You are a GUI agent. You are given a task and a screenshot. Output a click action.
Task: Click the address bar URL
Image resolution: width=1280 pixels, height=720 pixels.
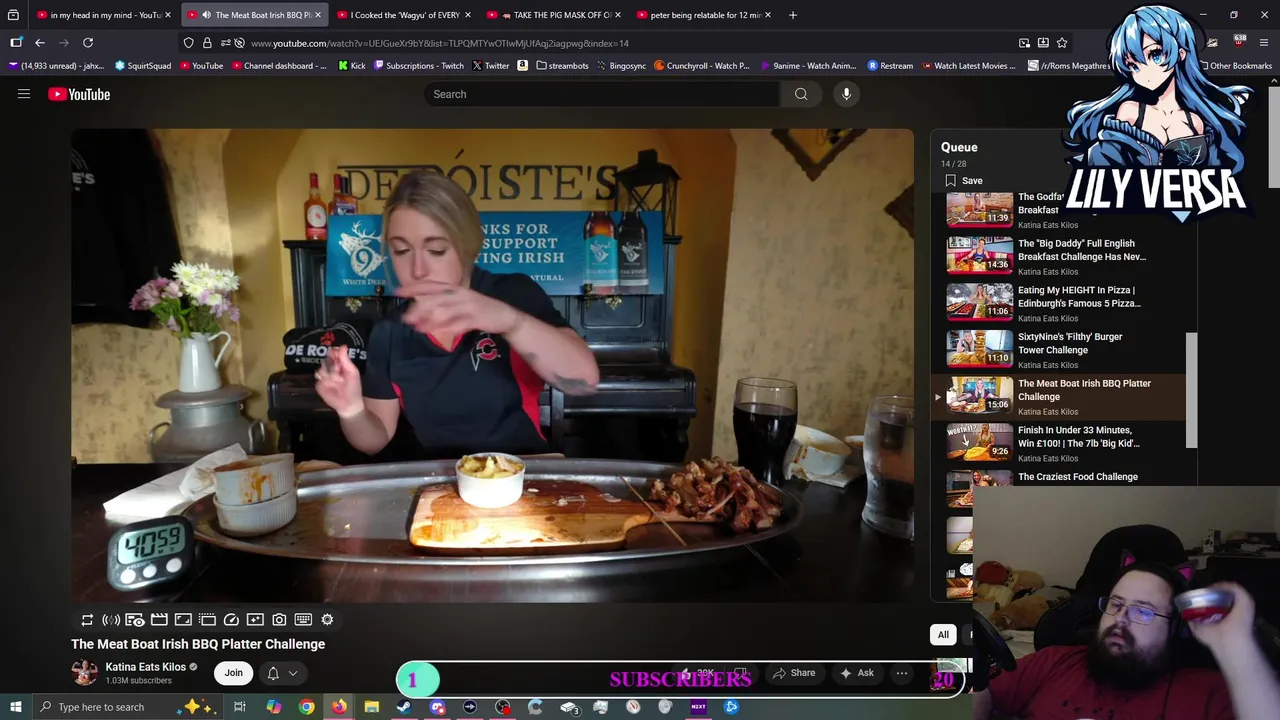pyautogui.click(x=440, y=43)
